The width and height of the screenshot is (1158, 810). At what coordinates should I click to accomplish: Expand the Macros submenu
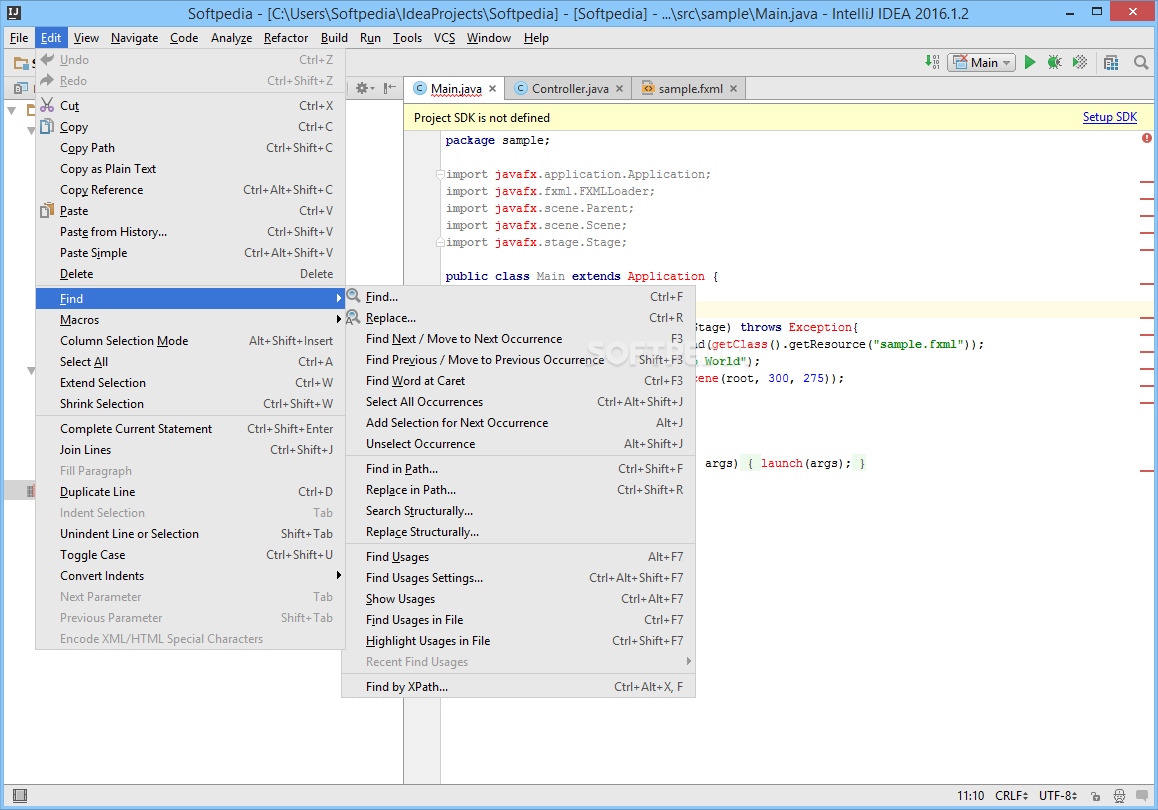[x=191, y=320]
